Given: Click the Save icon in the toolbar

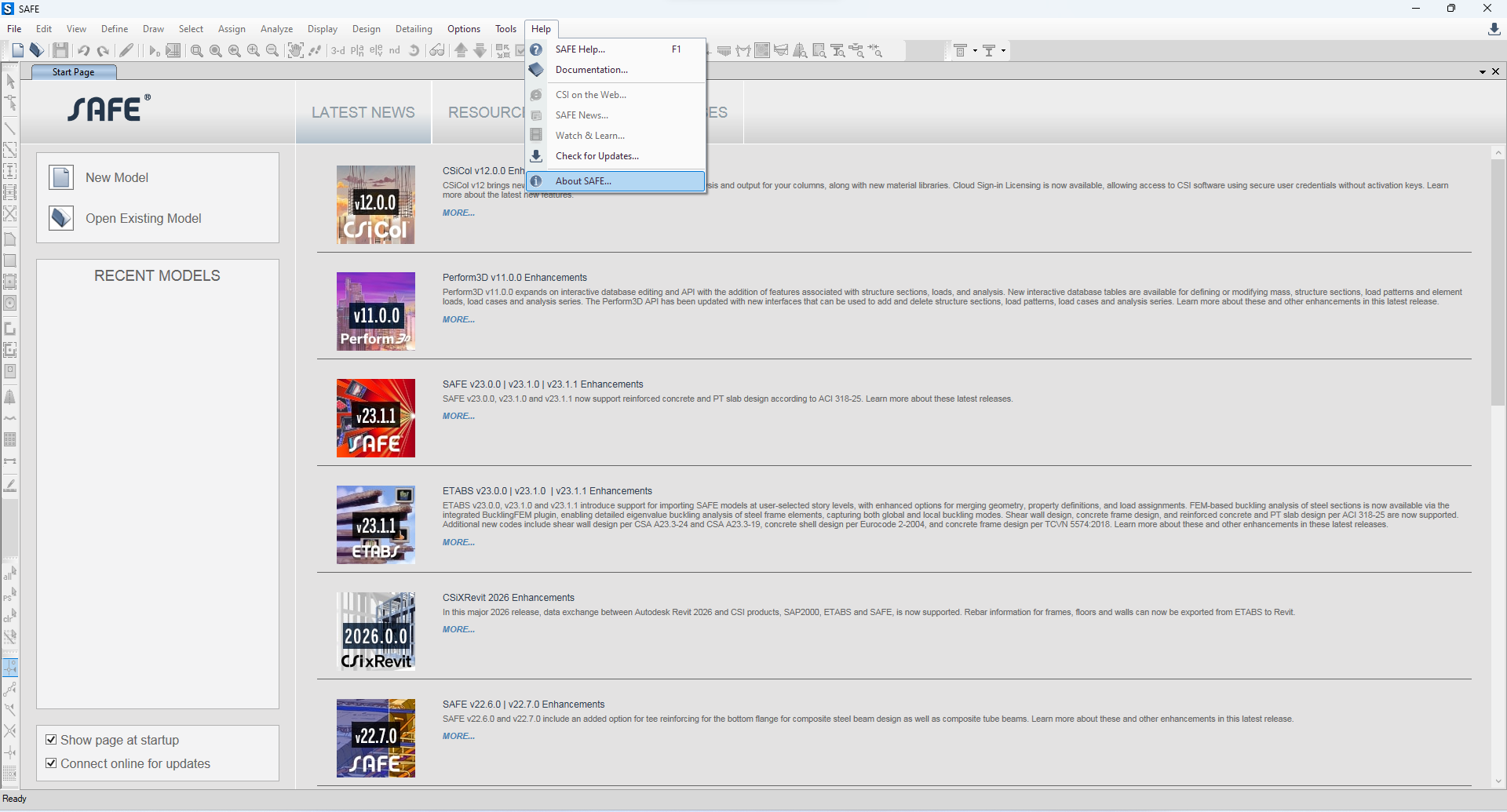Looking at the screenshot, I should pos(60,51).
